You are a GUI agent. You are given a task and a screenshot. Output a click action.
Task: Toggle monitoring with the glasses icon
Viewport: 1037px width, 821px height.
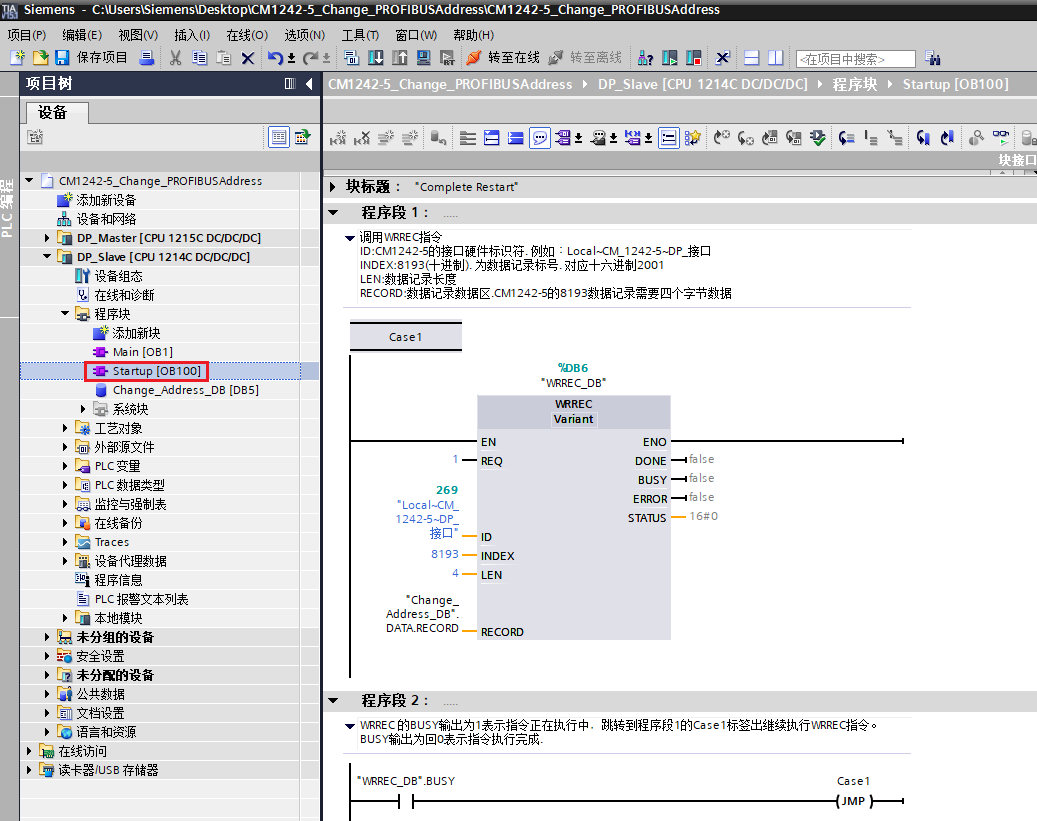click(1001, 138)
